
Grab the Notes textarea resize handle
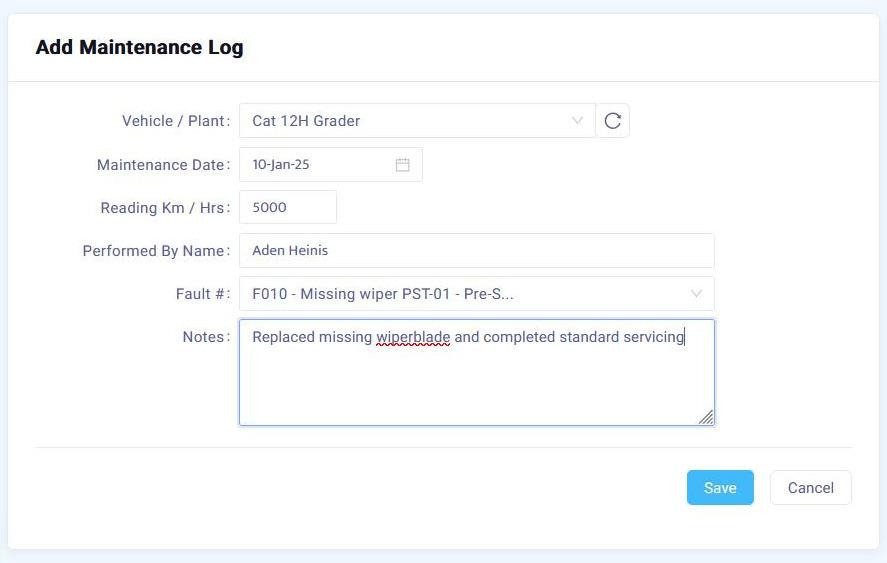pos(706,417)
